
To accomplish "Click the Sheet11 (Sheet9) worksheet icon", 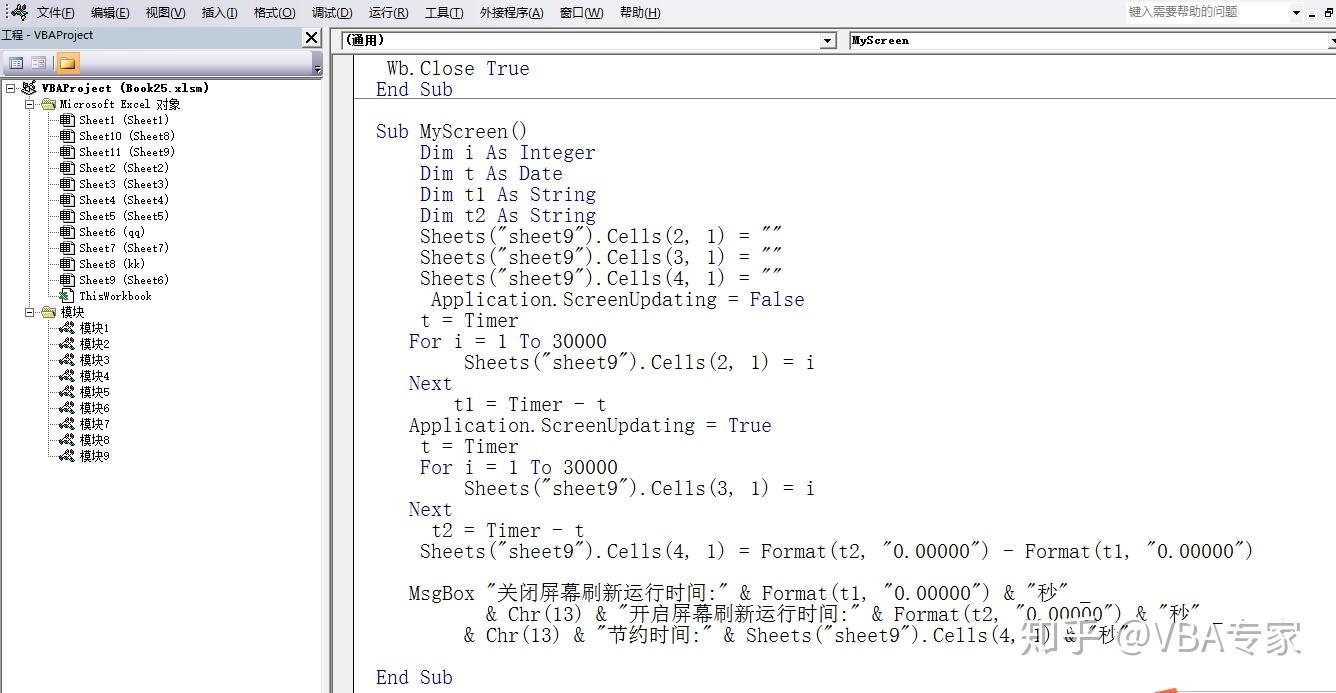I will (x=67, y=152).
